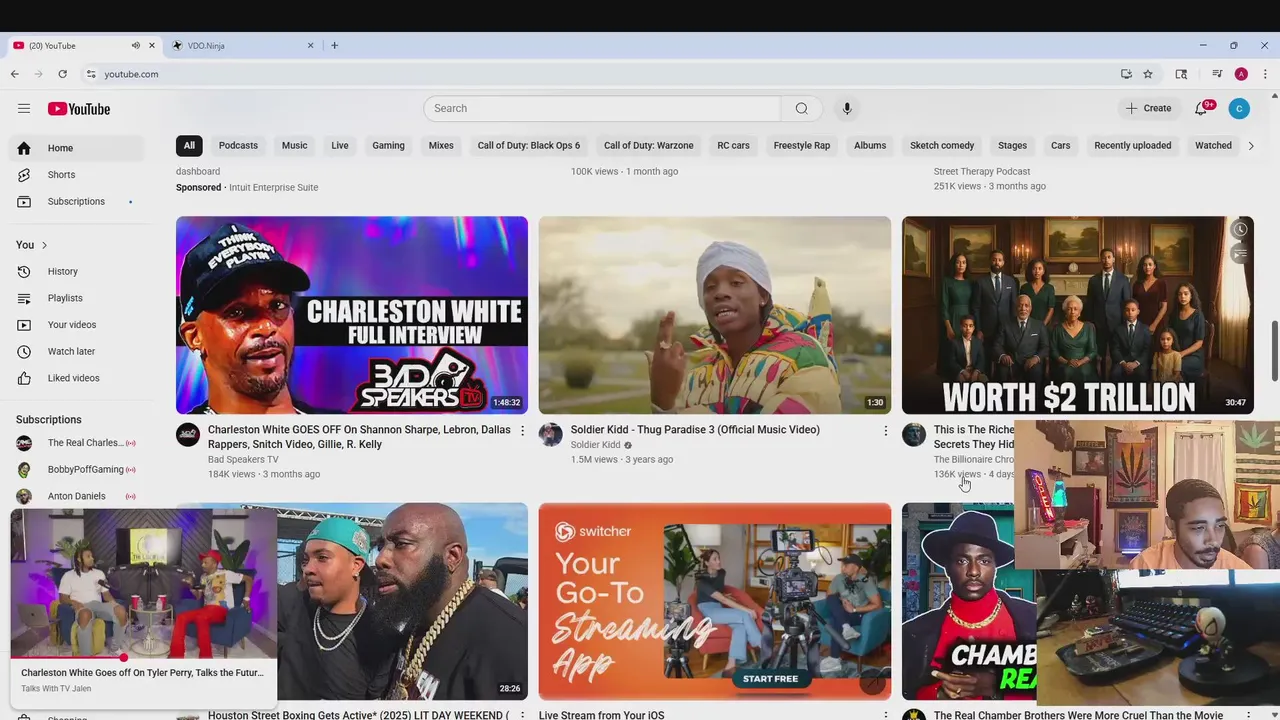Open Soldier Kidd Thug Paradise 3 title
This screenshot has width=1280, height=720.
[x=695, y=430]
